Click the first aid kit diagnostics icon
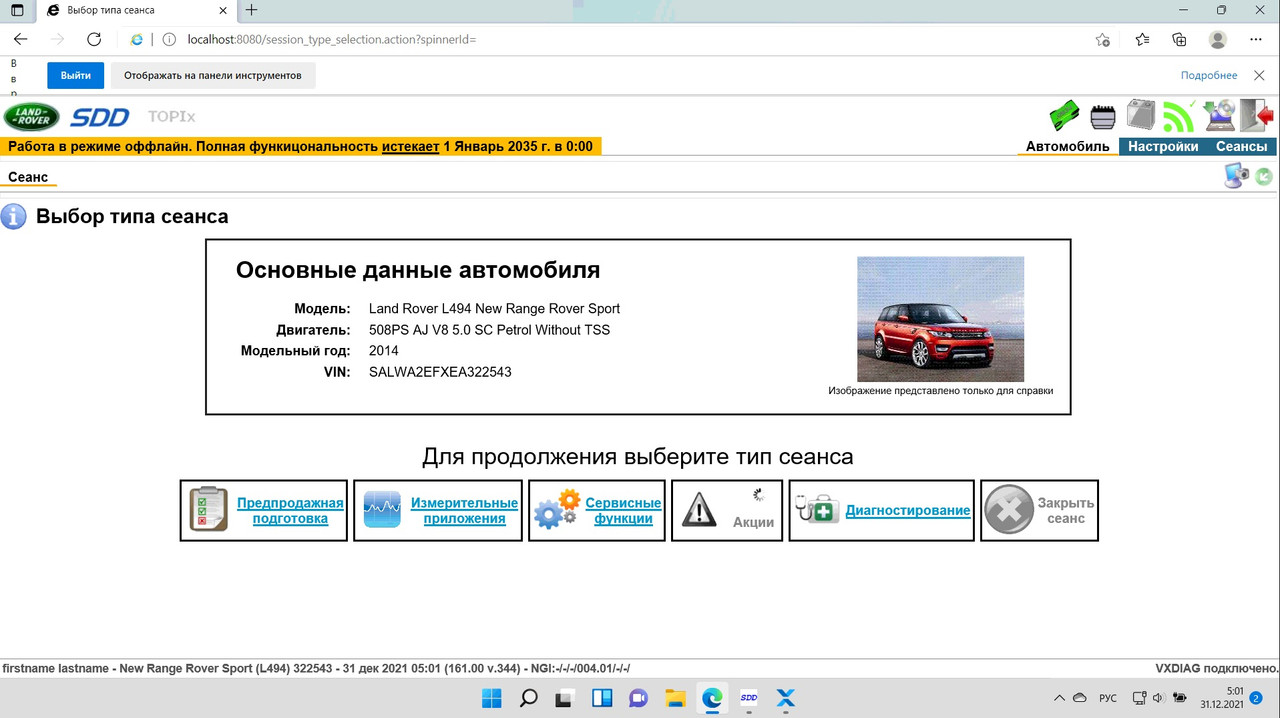 click(x=817, y=509)
